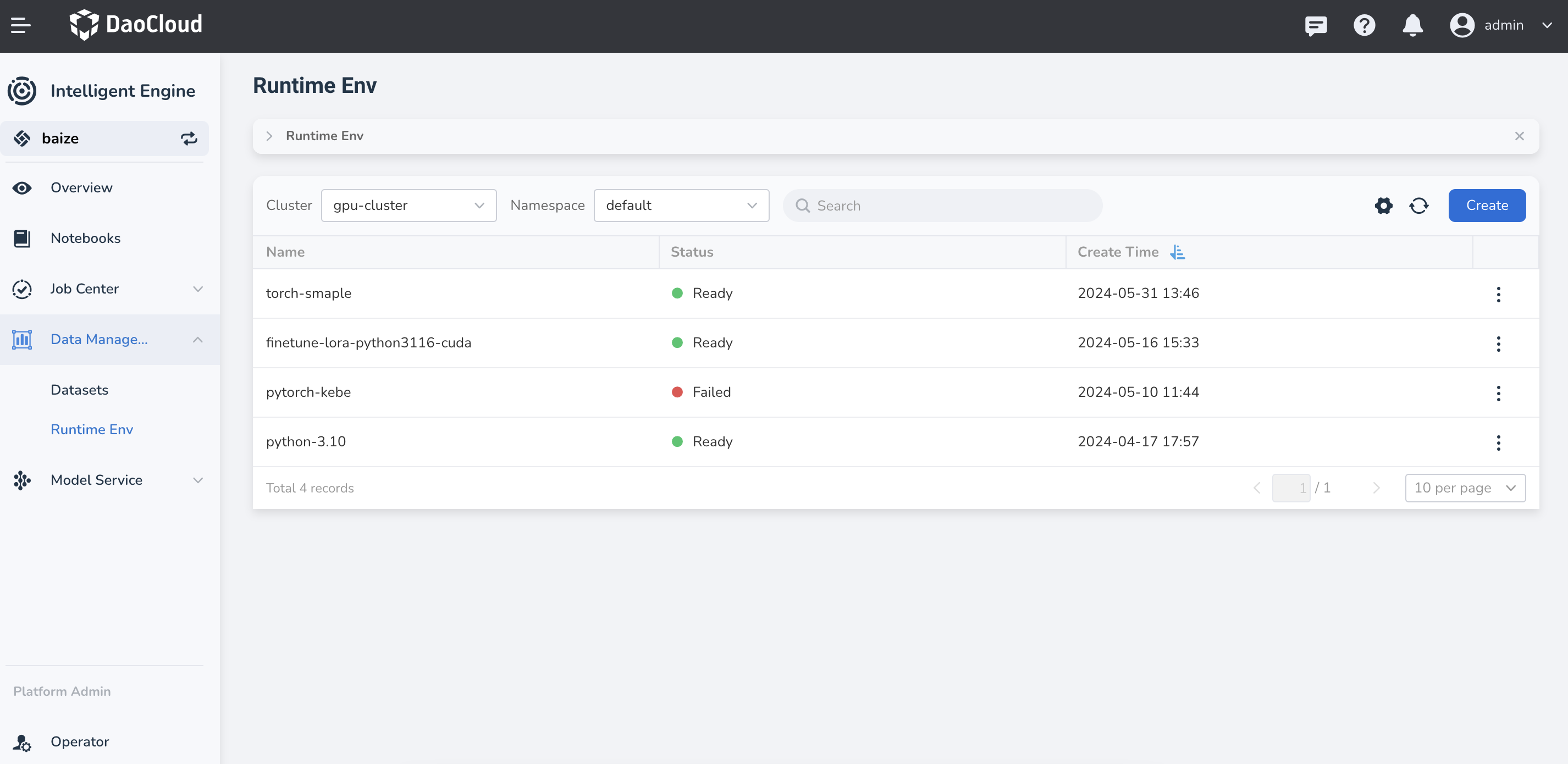Open the messages chat icon
The width and height of the screenshot is (1568, 764).
(x=1316, y=26)
